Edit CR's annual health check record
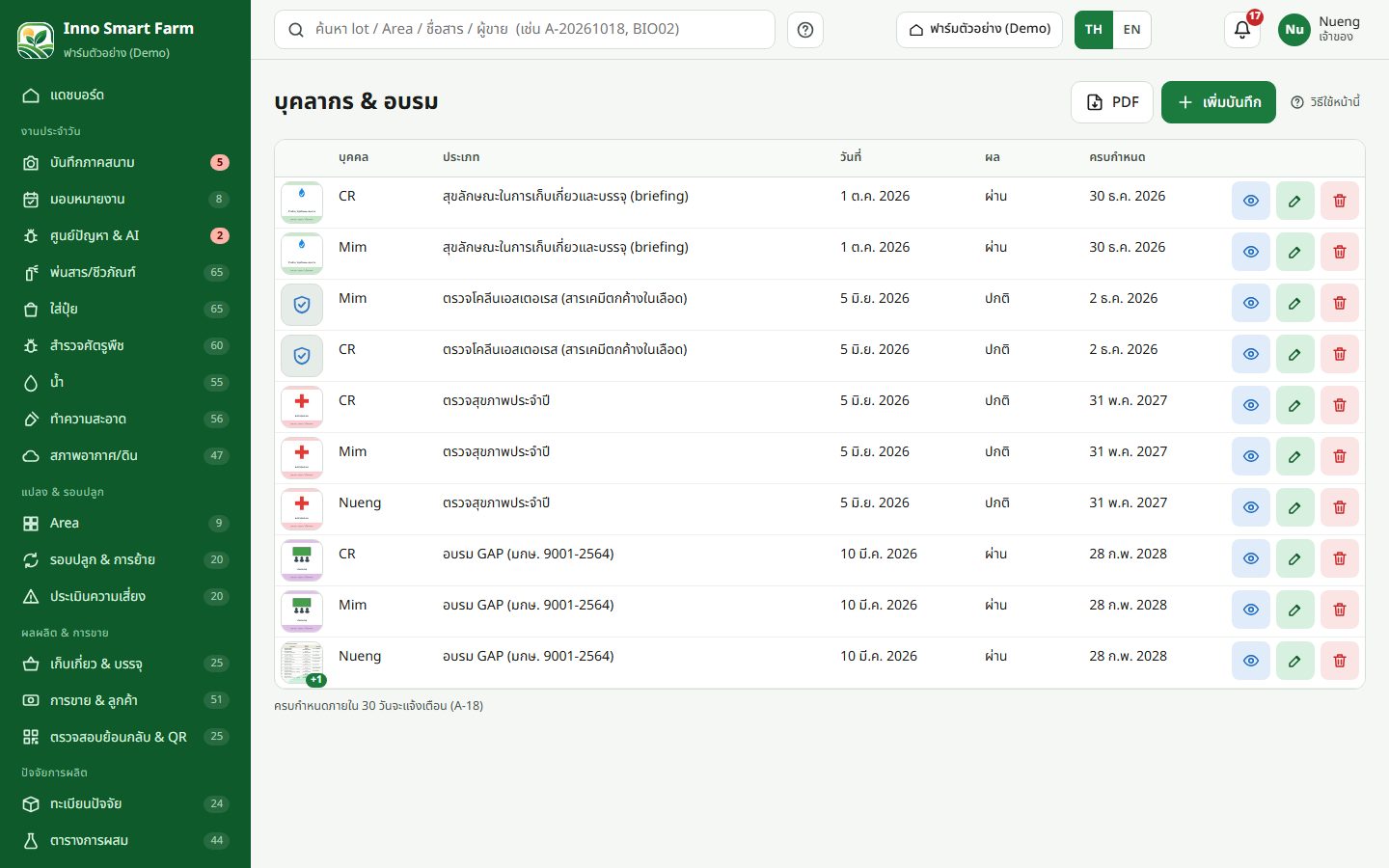The height and width of the screenshot is (868, 1389). point(1295,405)
